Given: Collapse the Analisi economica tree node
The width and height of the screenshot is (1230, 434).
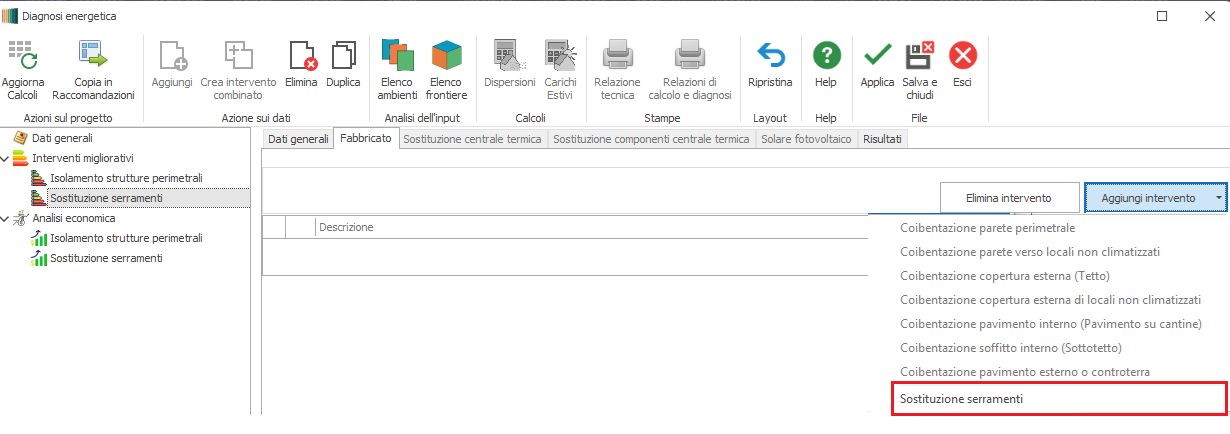Looking at the screenshot, I should tap(6, 218).
